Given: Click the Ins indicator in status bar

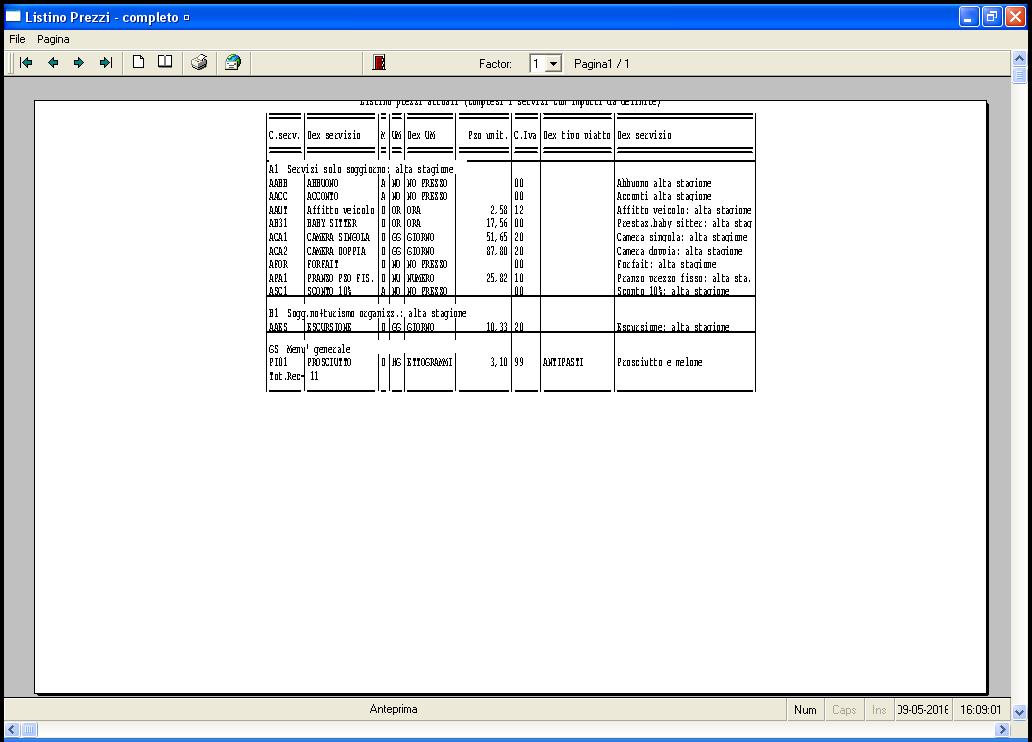Looking at the screenshot, I should [x=879, y=710].
